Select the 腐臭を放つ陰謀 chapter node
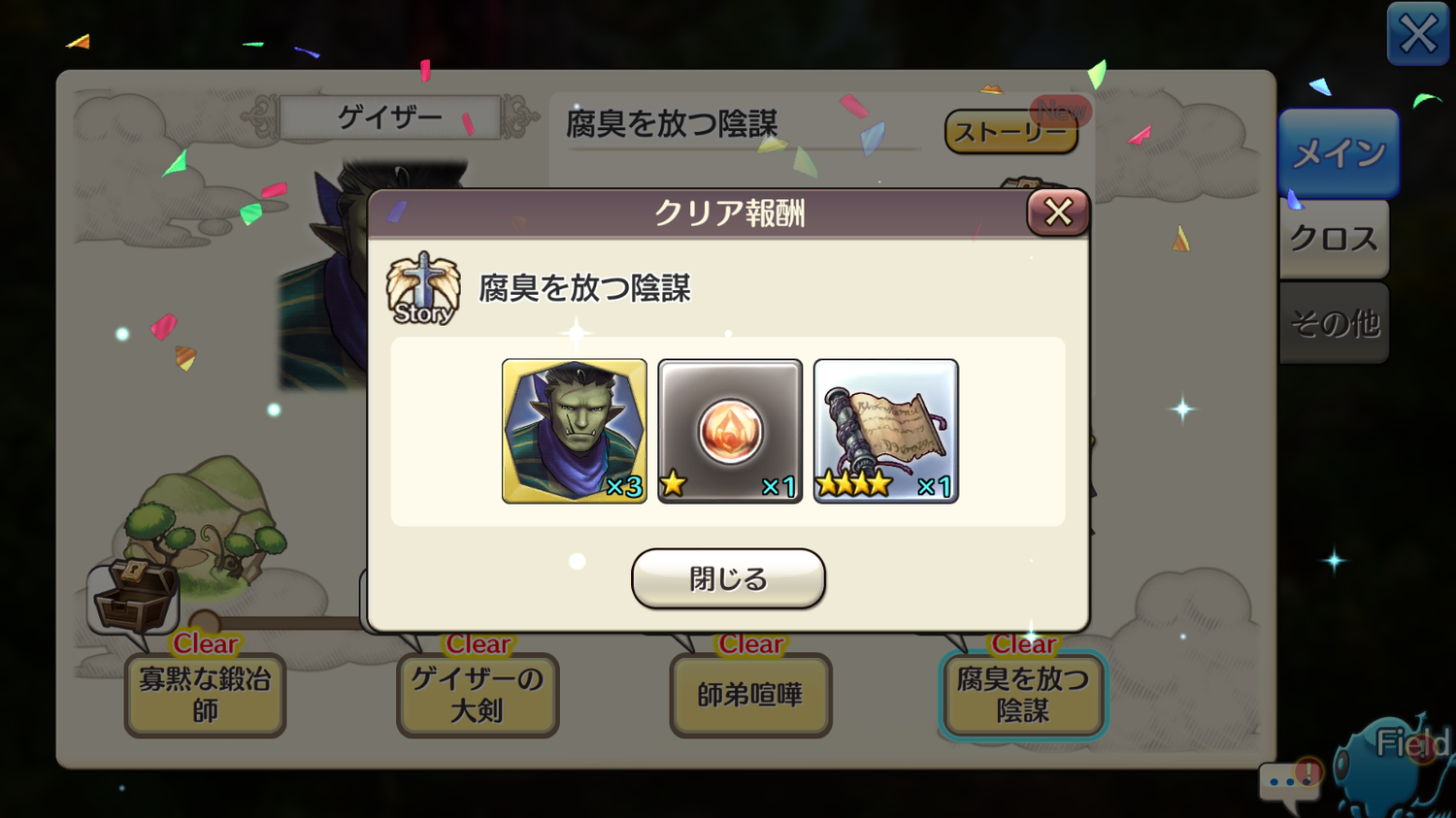This screenshot has width=1456, height=818. tap(1023, 695)
